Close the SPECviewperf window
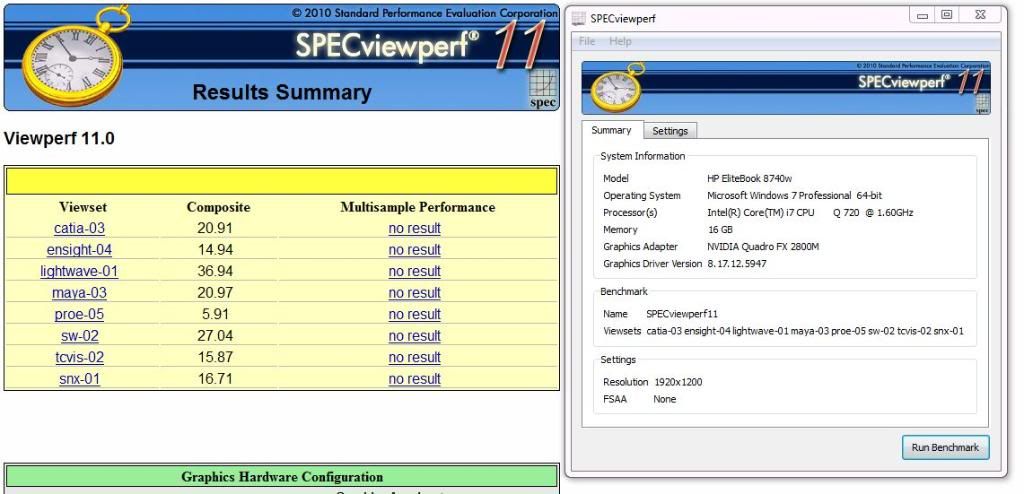 pyautogui.click(x=980, y=14)
